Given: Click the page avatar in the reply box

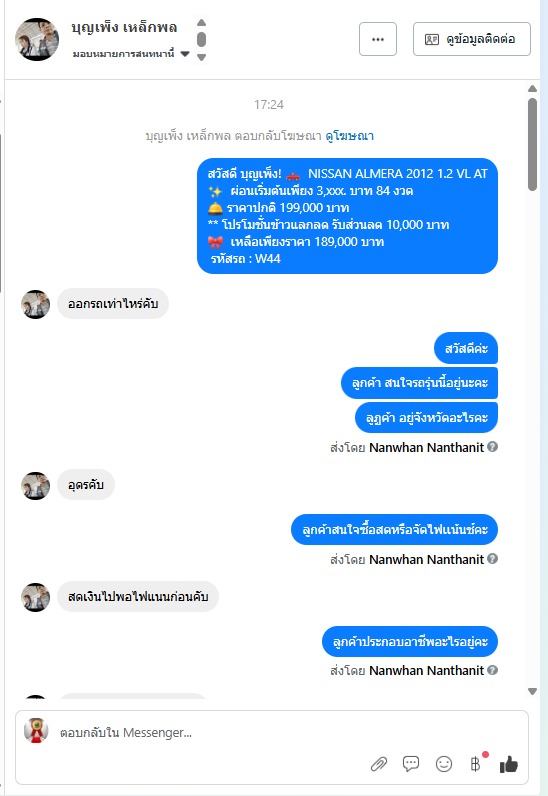Looking at the screenshot, I should point(36,731).
